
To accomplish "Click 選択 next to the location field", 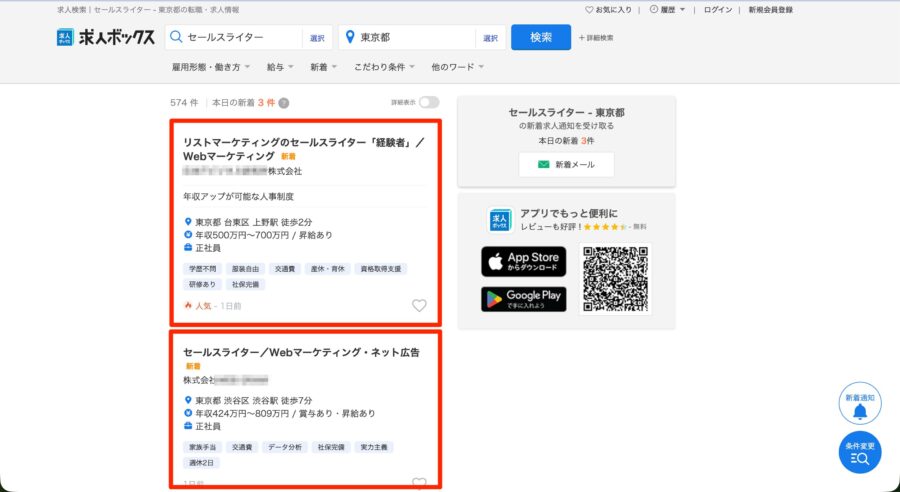I will (491, 38).
